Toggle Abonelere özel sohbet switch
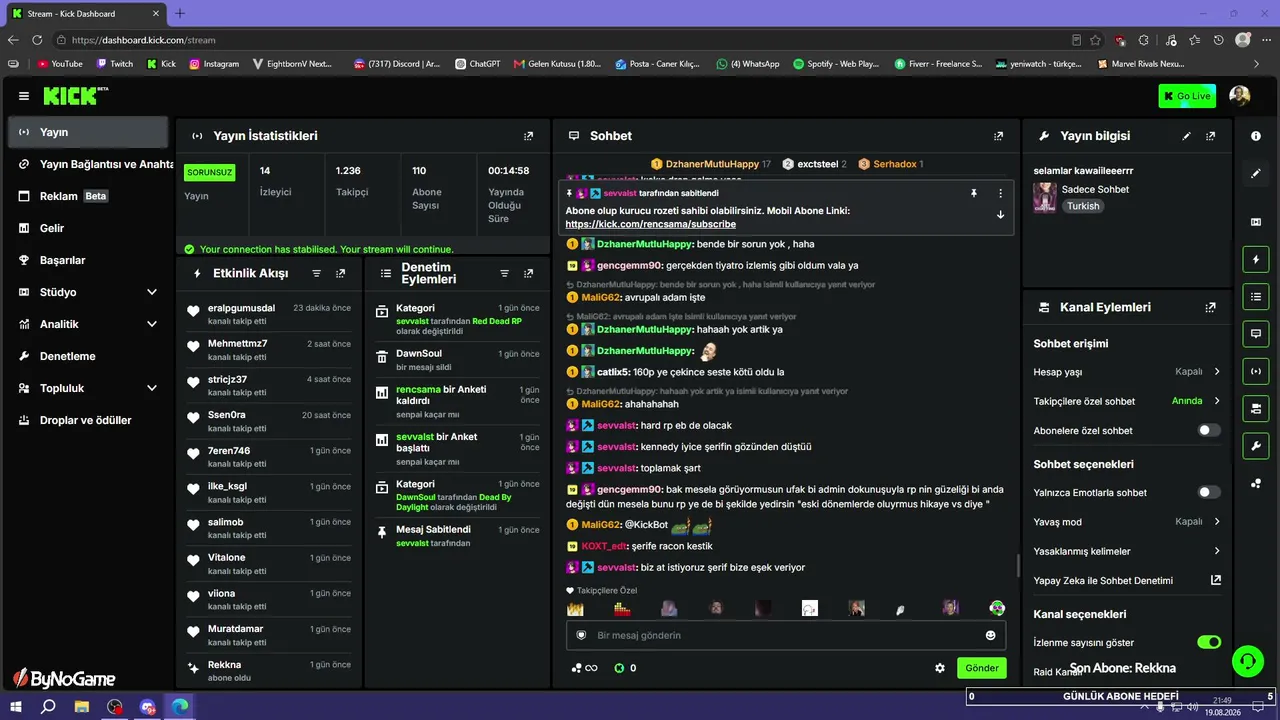This screenshot has width=1280, height=720. coord(1209,430)
